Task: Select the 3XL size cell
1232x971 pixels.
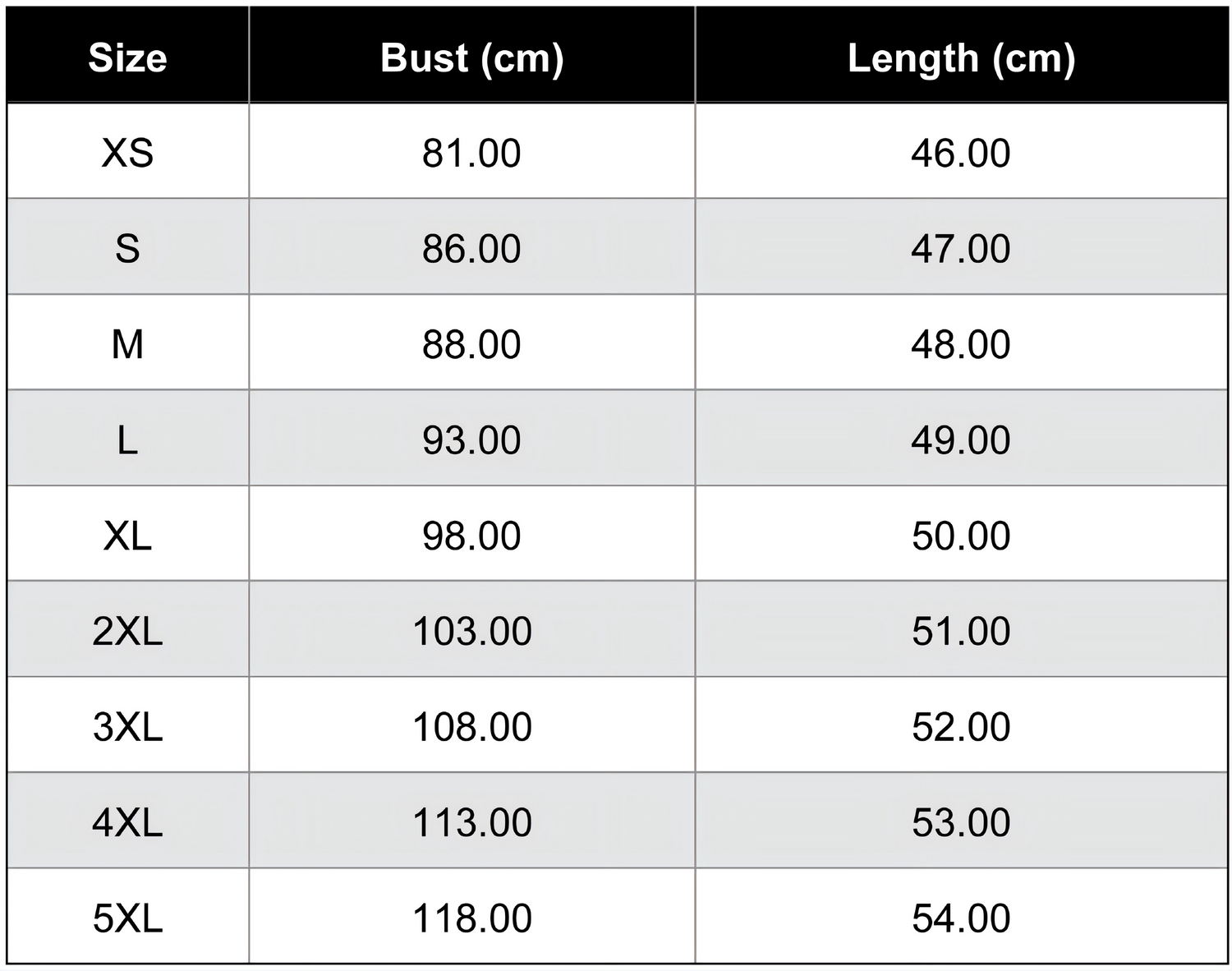Action: tap(127, 727)
